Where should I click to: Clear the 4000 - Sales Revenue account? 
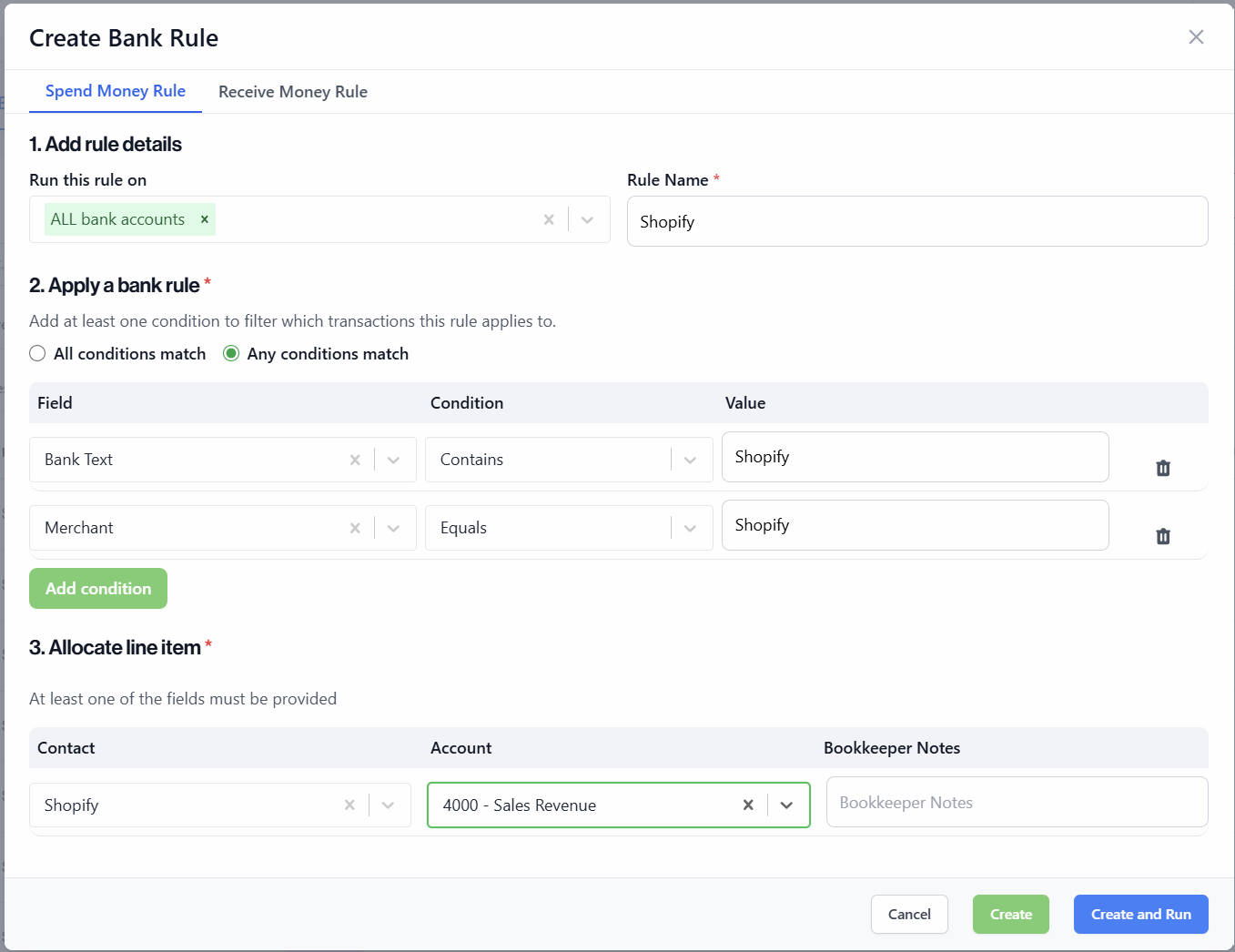click(748, 805)
